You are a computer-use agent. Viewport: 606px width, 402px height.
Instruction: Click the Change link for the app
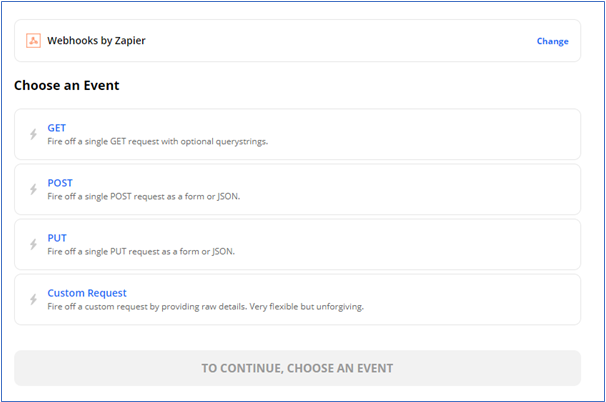(x=552, y=41)
